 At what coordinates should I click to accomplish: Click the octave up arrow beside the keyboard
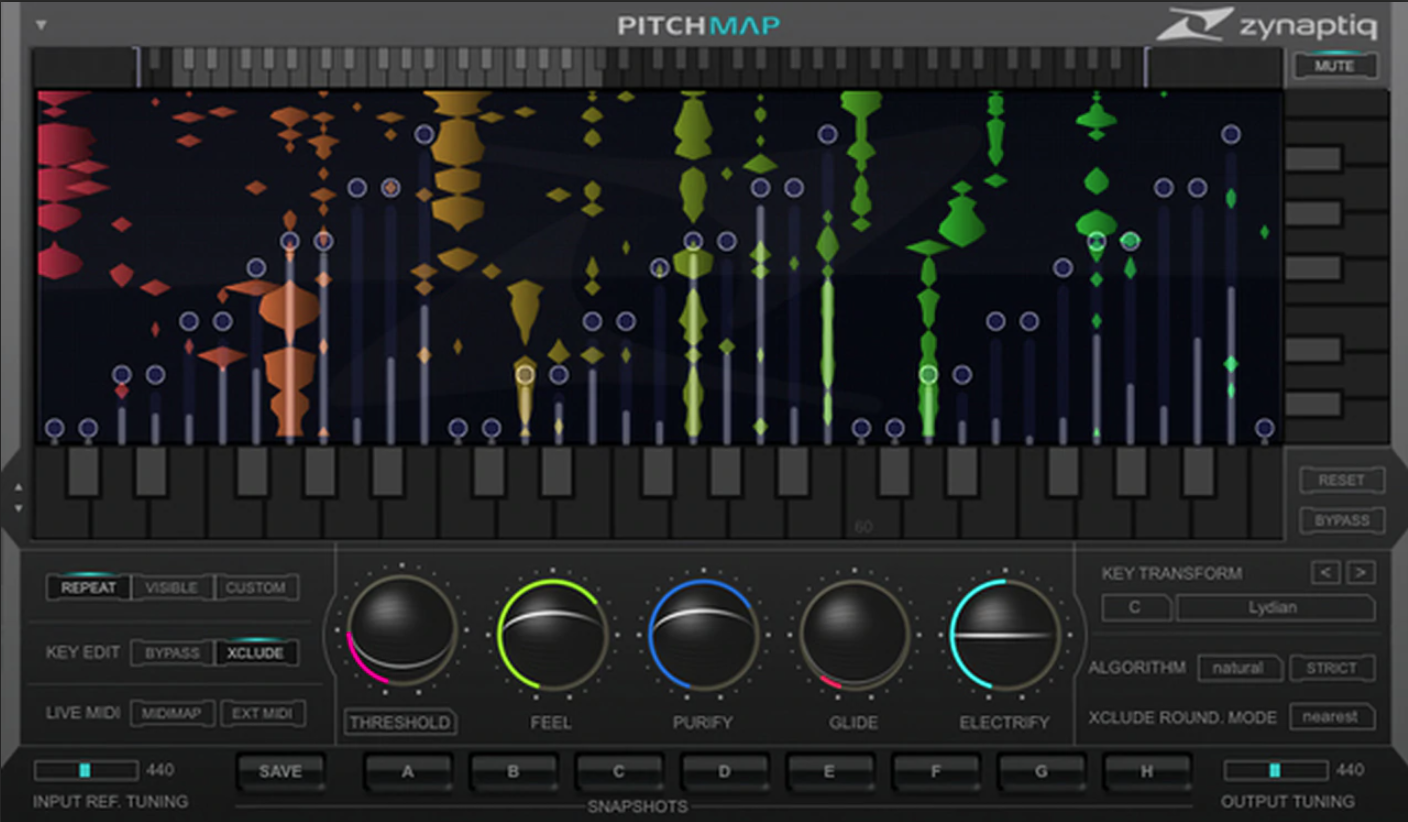pyautogui.click(x=18, y=487)
